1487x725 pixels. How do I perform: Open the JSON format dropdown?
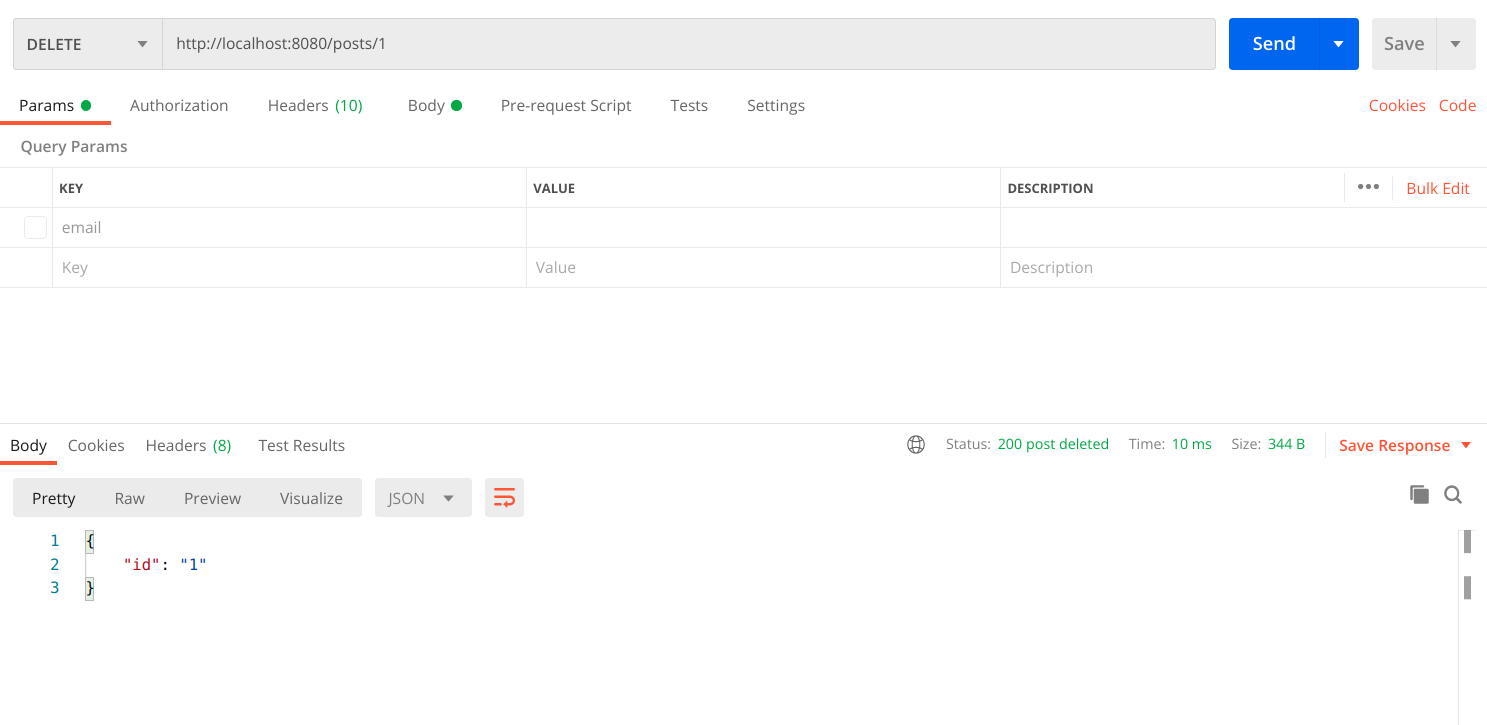(x=422, y=498)
